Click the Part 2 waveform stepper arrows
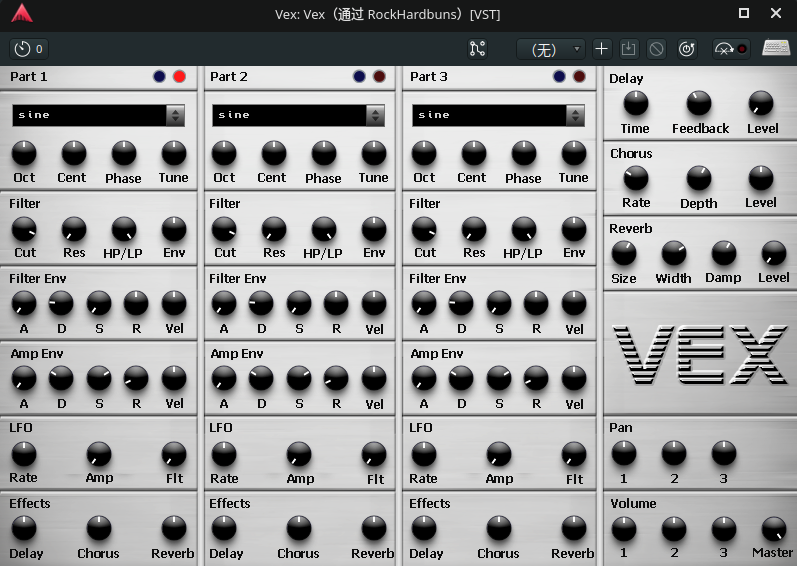The image size is (797, 566). coord(375,115)
